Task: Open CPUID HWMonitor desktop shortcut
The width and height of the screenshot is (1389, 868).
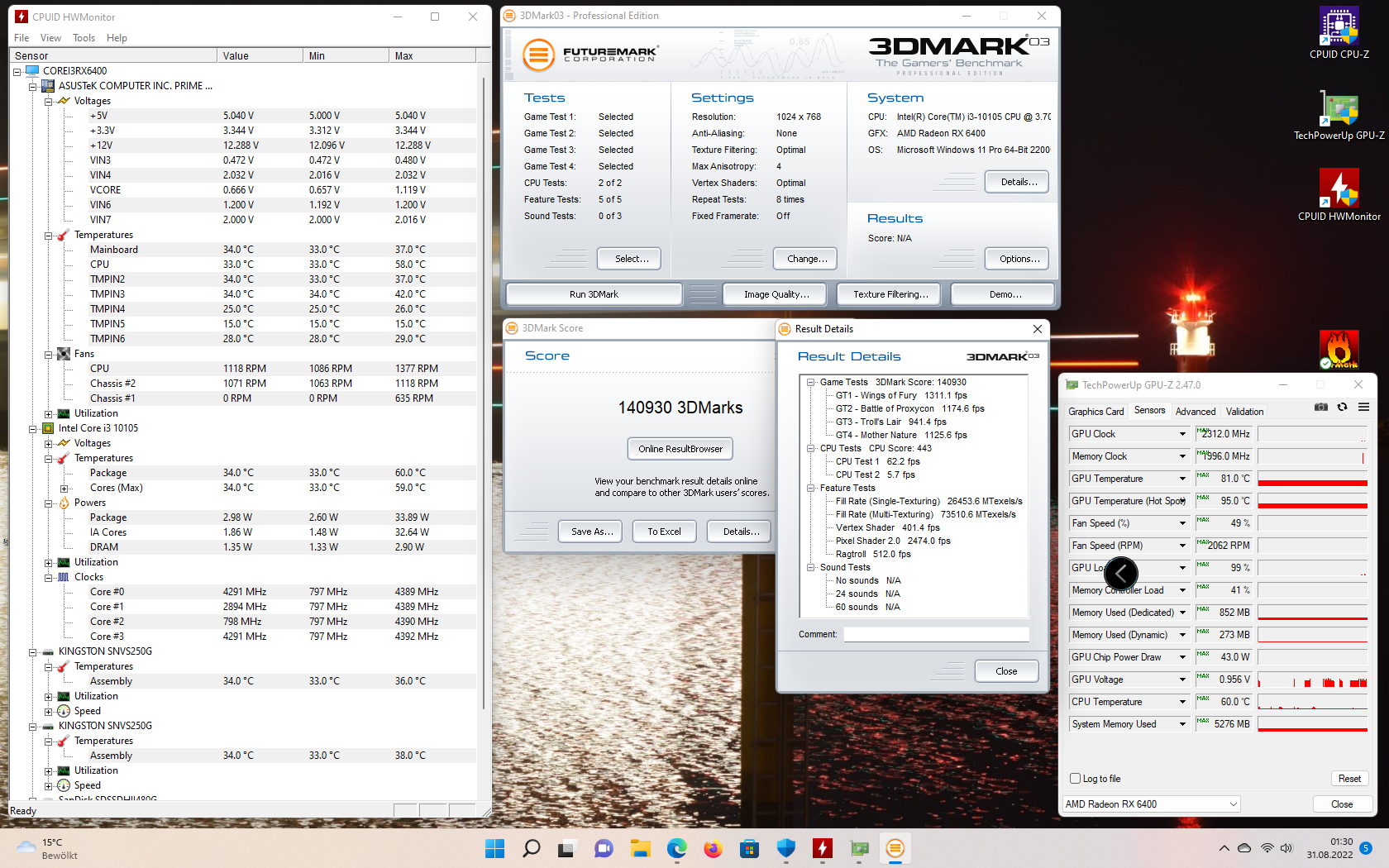Action: pyautogui.click(x=1339, y=195)
